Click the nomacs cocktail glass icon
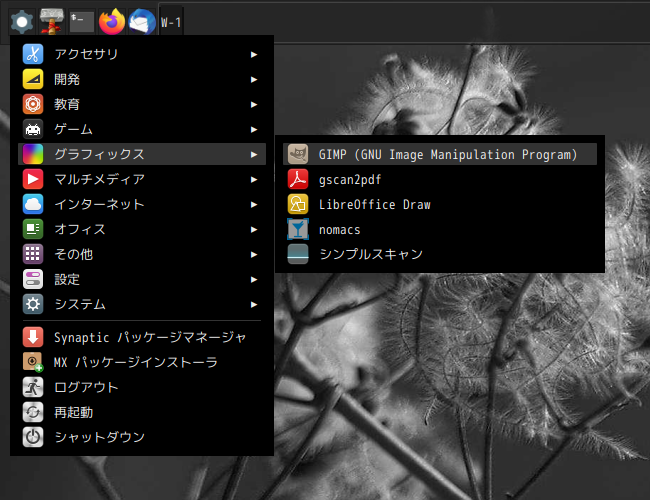This screenshot has width=650, height=500. pyautogui.click(x=298, y=229)
